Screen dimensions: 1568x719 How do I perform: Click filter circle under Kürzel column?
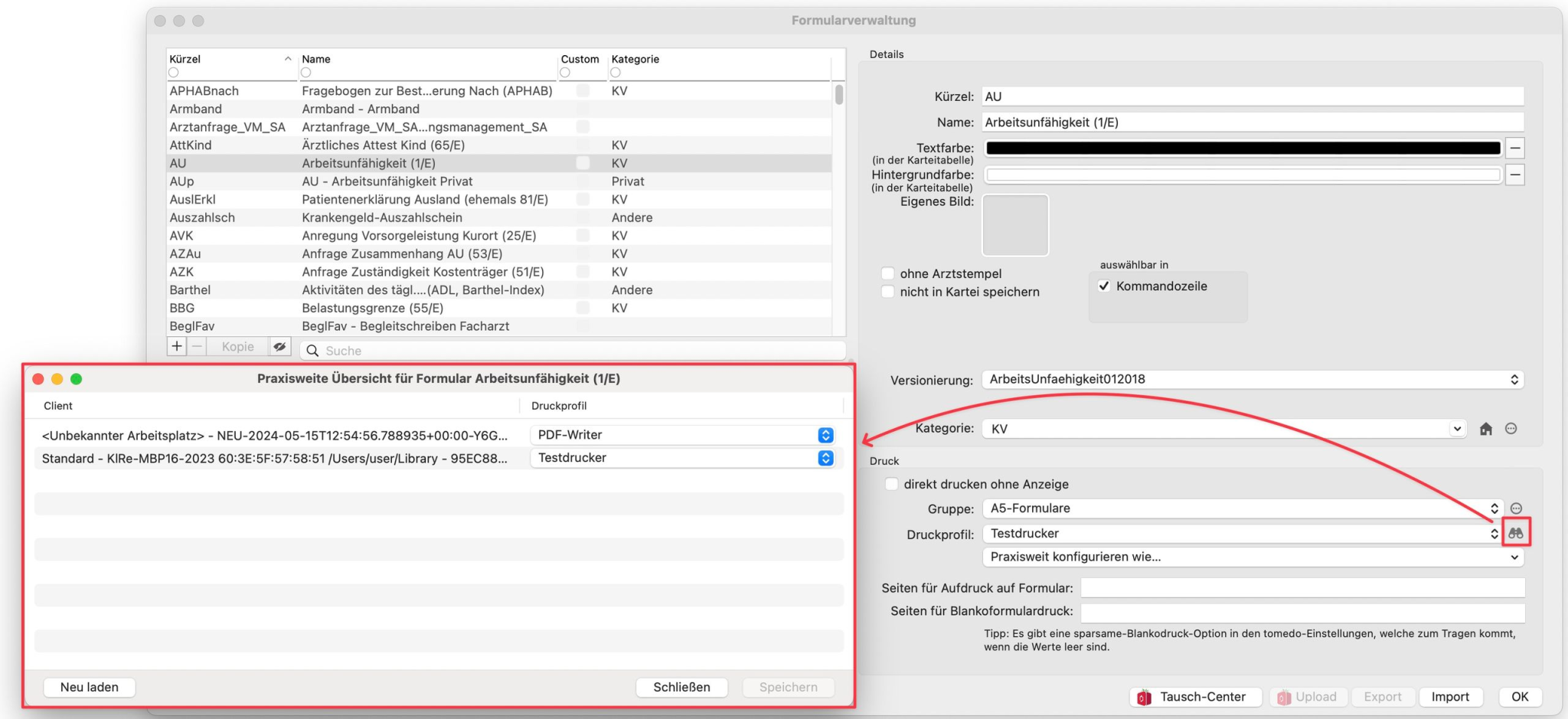click(174, 73)
